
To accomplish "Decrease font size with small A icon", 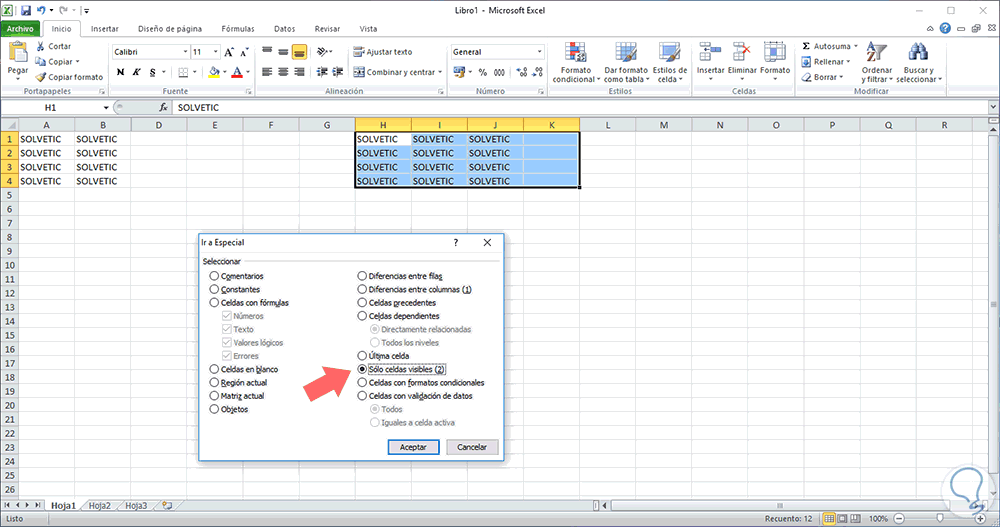I will pyautogui.click(x=244, y=52).
